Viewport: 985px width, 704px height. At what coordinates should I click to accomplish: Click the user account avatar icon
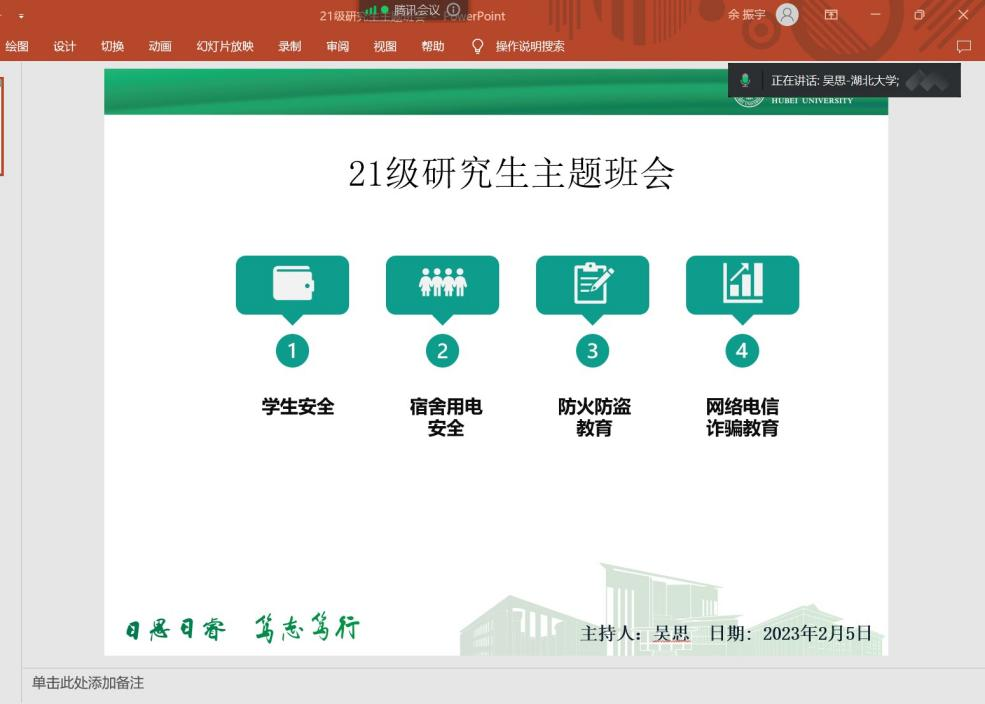point(788,15)
